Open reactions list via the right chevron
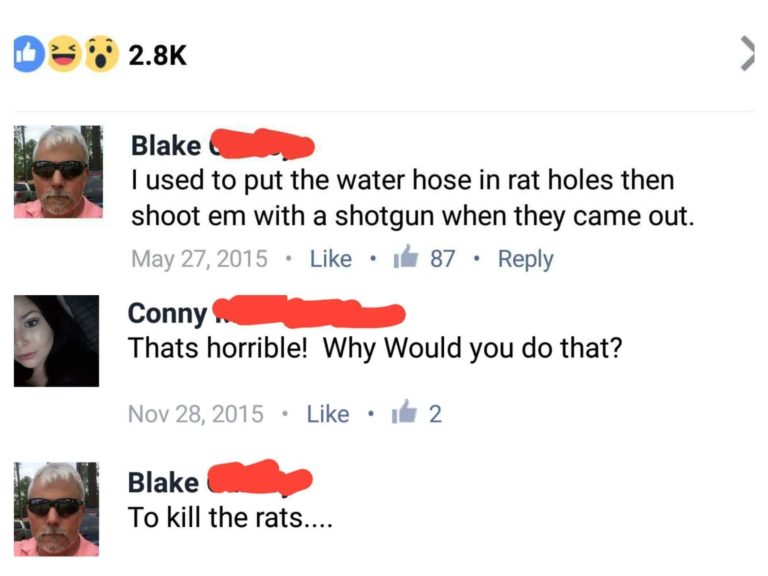Image resolution: width=768 pixels, height=576 pixels. coord(746,54)
